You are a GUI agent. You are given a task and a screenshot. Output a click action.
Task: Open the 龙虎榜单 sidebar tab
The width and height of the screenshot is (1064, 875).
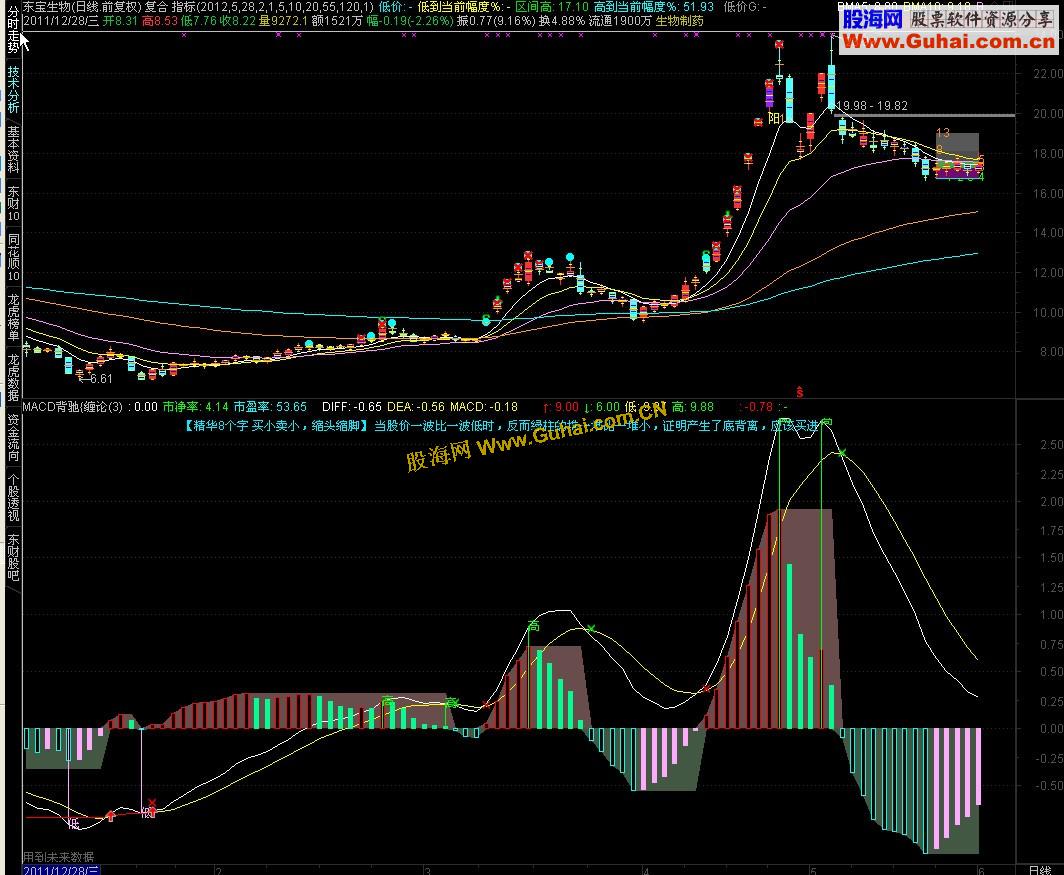click(x=13, y=317)
